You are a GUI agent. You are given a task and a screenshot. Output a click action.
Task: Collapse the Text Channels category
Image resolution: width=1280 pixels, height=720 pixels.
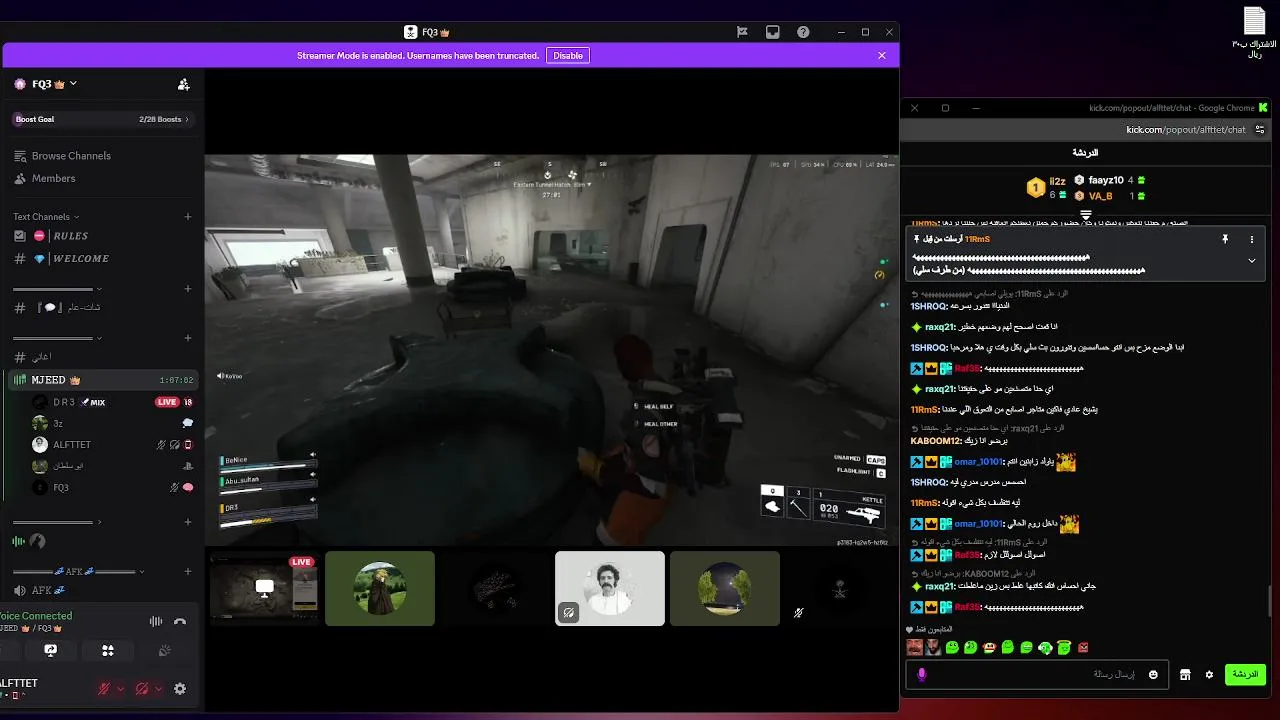point(46,217)
